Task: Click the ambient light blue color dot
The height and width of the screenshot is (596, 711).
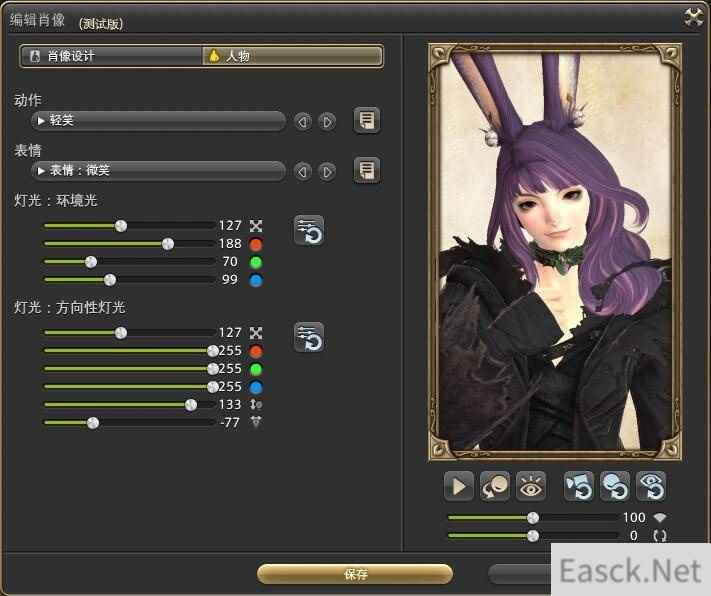Action: (x=256, y=280)
